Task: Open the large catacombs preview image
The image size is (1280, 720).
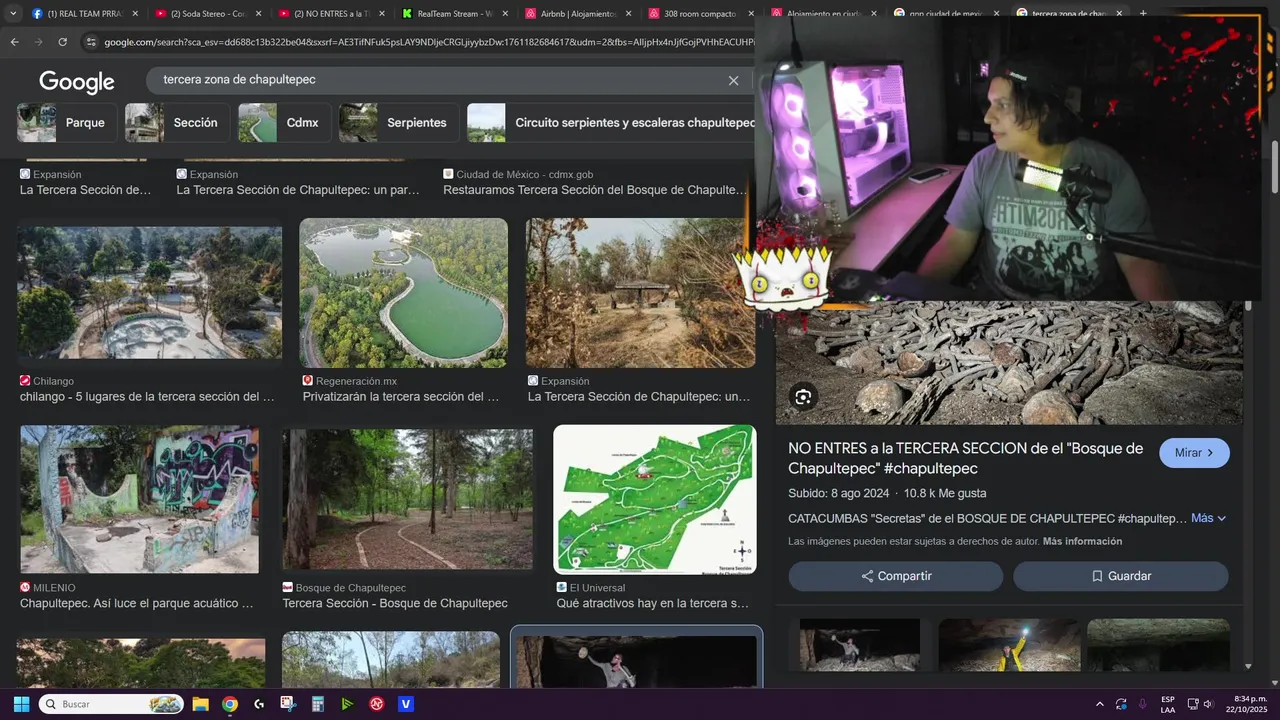Action: [x=1009, y=362]
